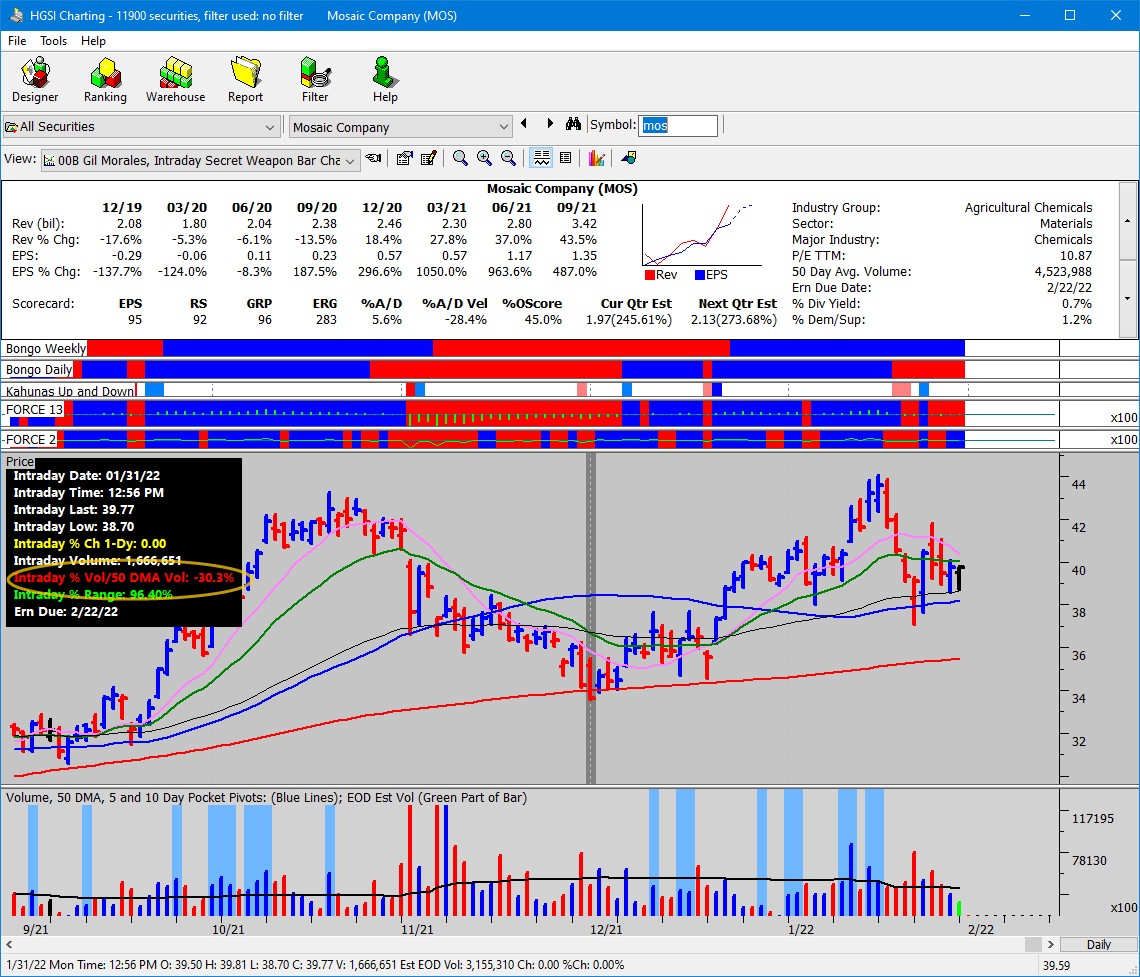The image size is (1140, 977).
Task: Click the P/E TTM value 10.87
Action: tap(1075, 256)
